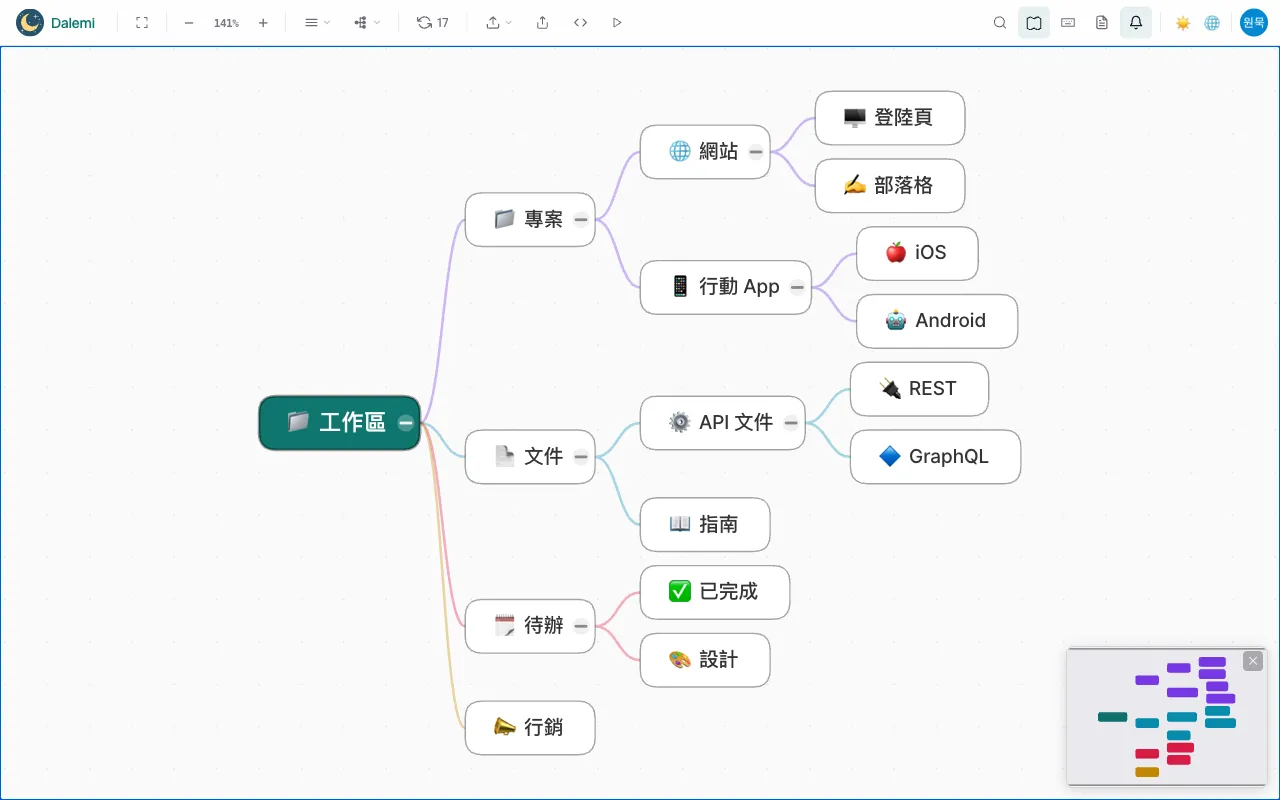Select the 部落格 node
The height and width of the screenshot is (800, 1280).
[890, 185]
